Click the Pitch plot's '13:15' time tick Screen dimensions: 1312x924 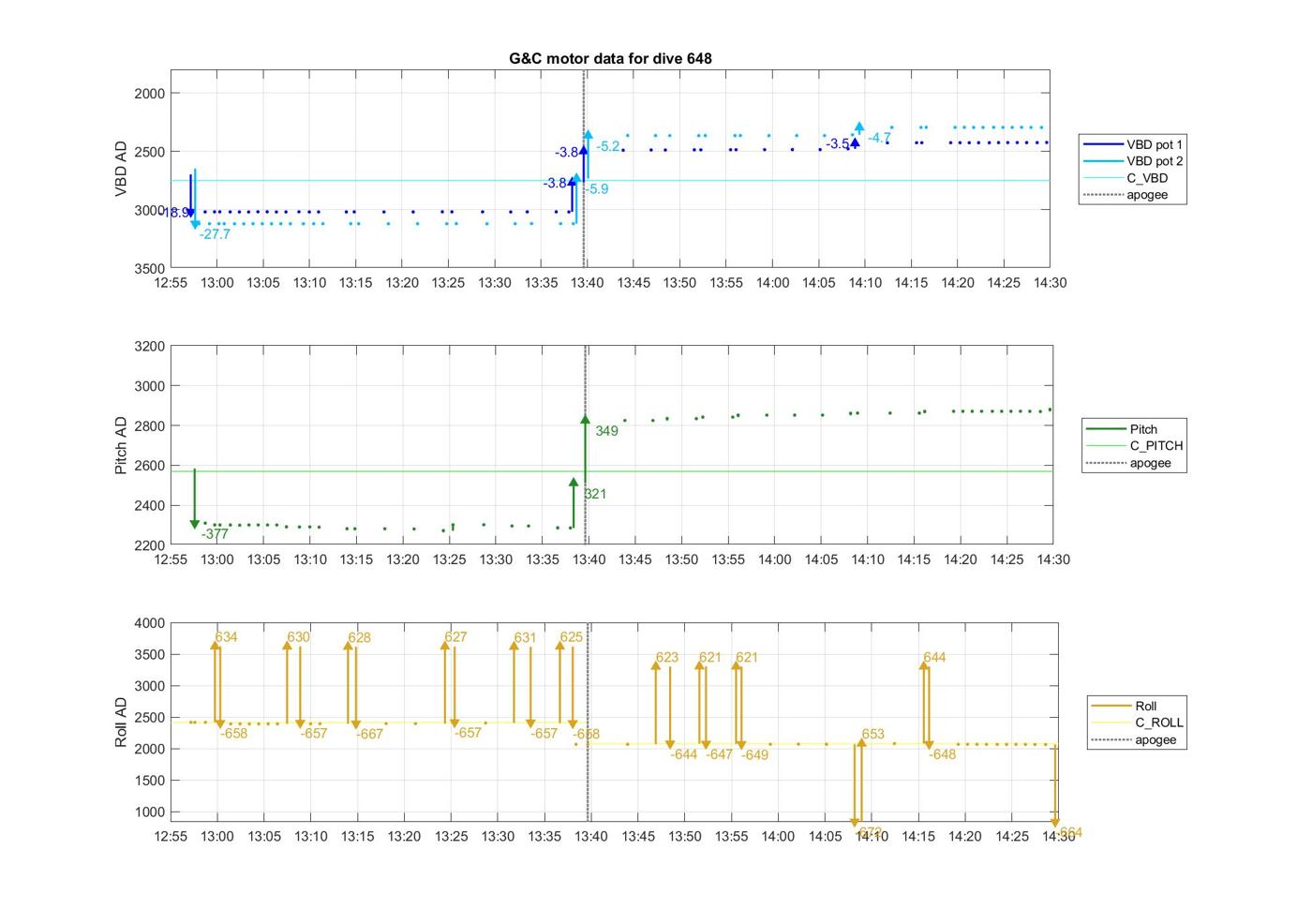click(x=356, y=559)
